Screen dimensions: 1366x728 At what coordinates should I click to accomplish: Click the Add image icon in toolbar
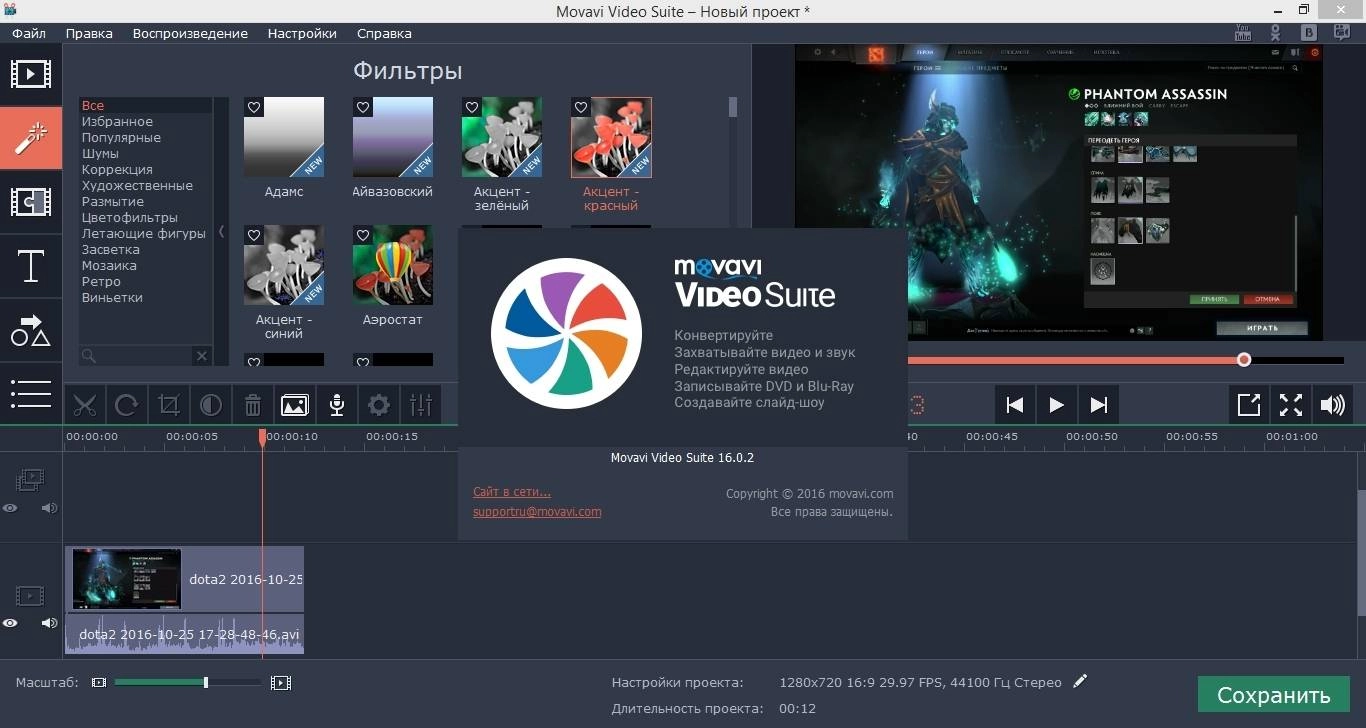(x=295, y=405)
